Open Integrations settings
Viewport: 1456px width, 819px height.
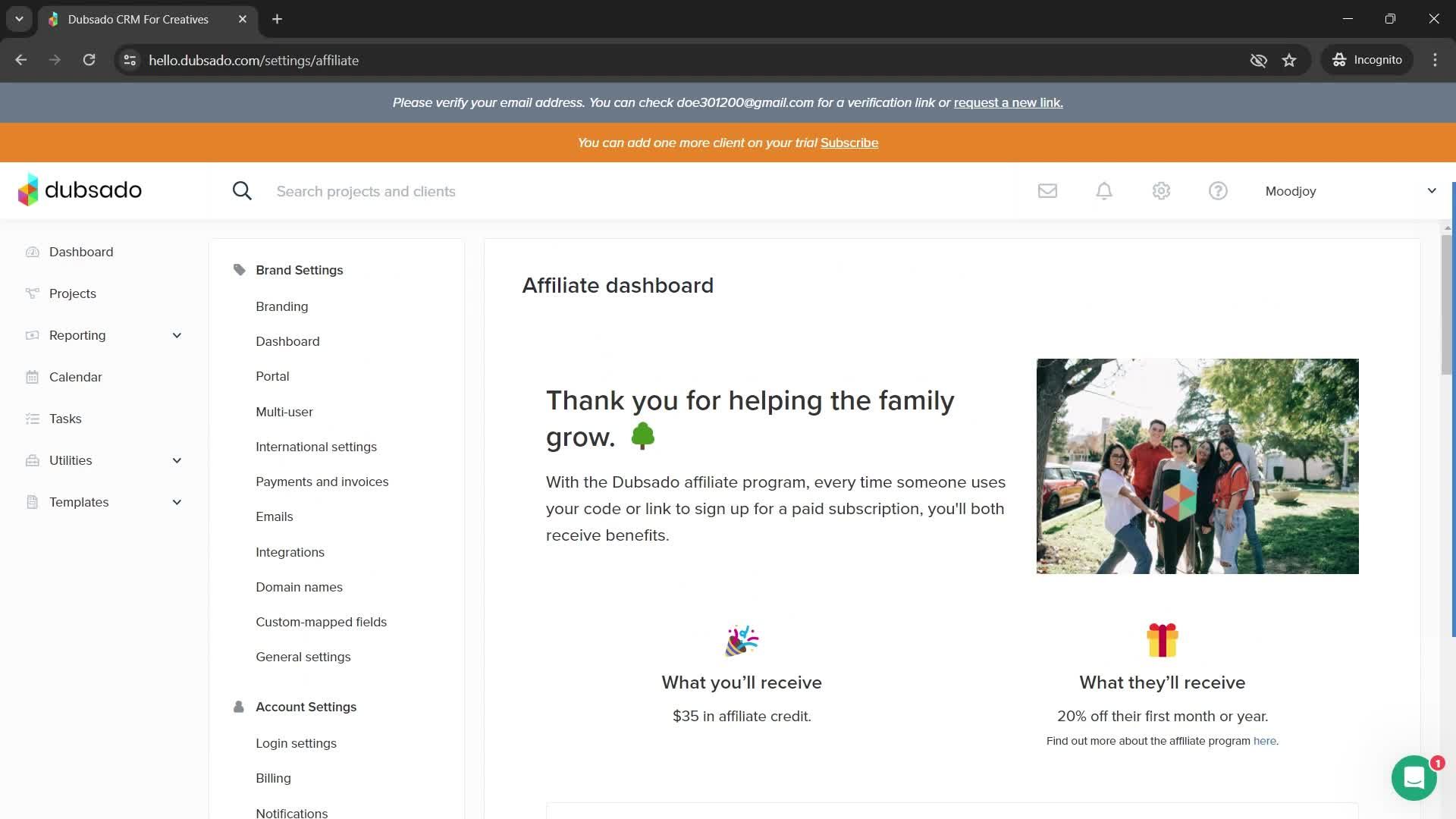coord(290,552)
